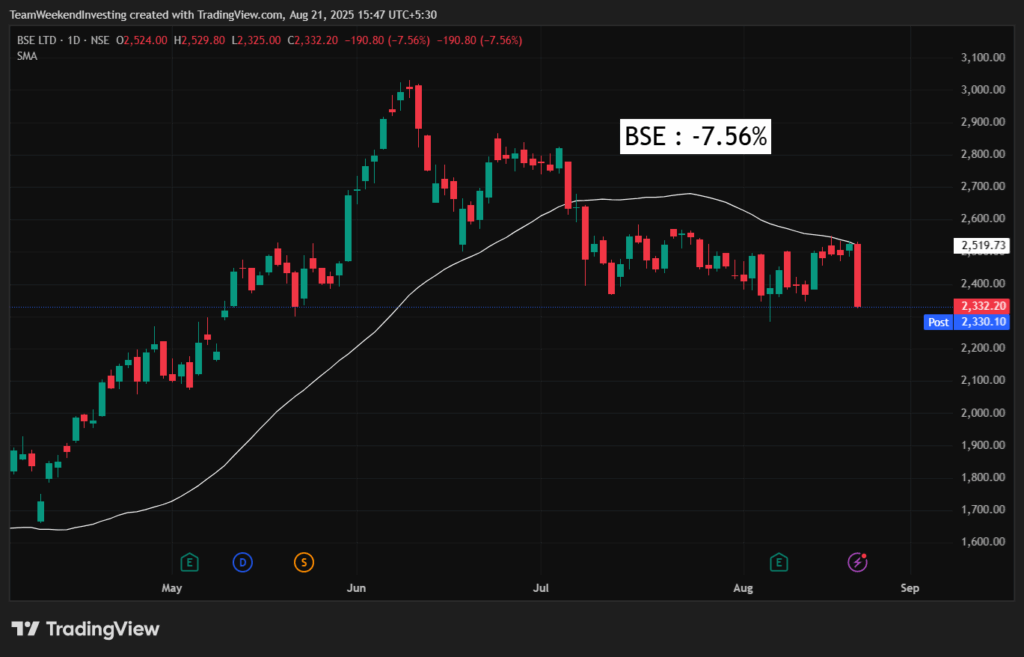Click the blue dividend D icon
Screen dimensions: 1024x657
[242, 562]
